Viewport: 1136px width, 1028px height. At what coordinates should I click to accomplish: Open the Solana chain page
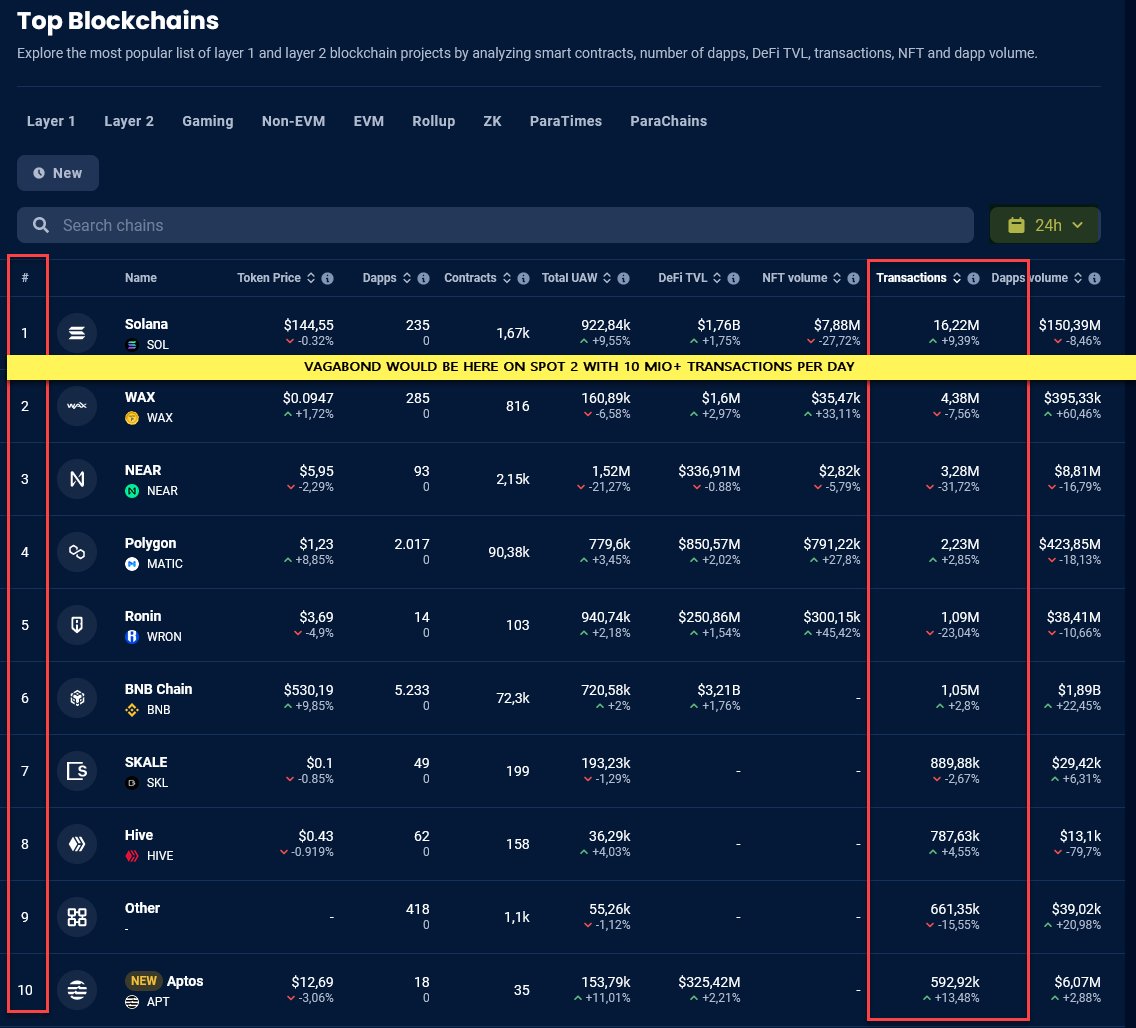click(x=146, y=324)
